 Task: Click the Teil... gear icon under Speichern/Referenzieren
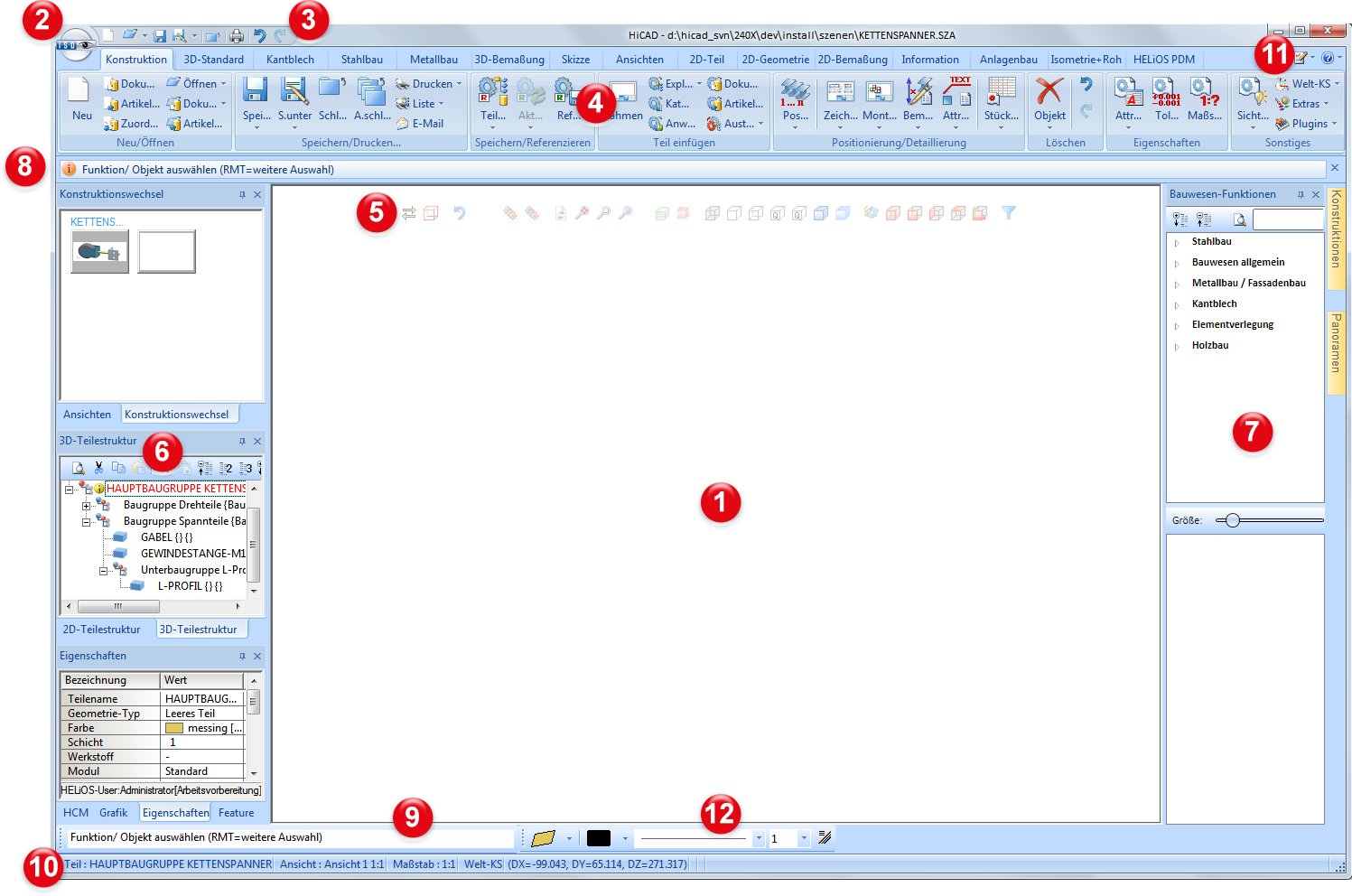493,90
